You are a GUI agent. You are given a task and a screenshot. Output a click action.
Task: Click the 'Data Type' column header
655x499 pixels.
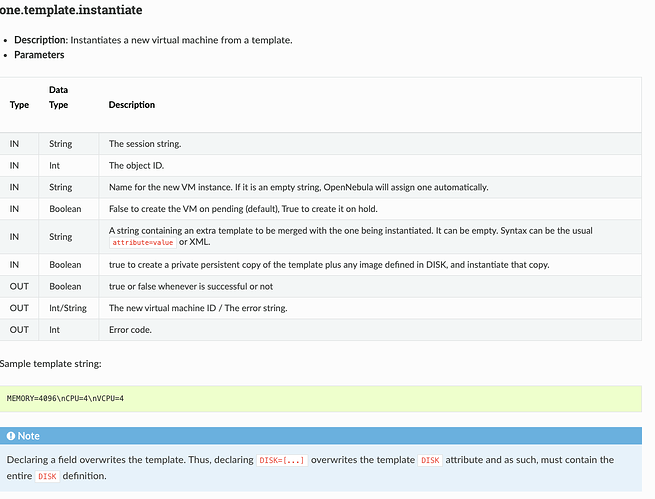[58, 97]
